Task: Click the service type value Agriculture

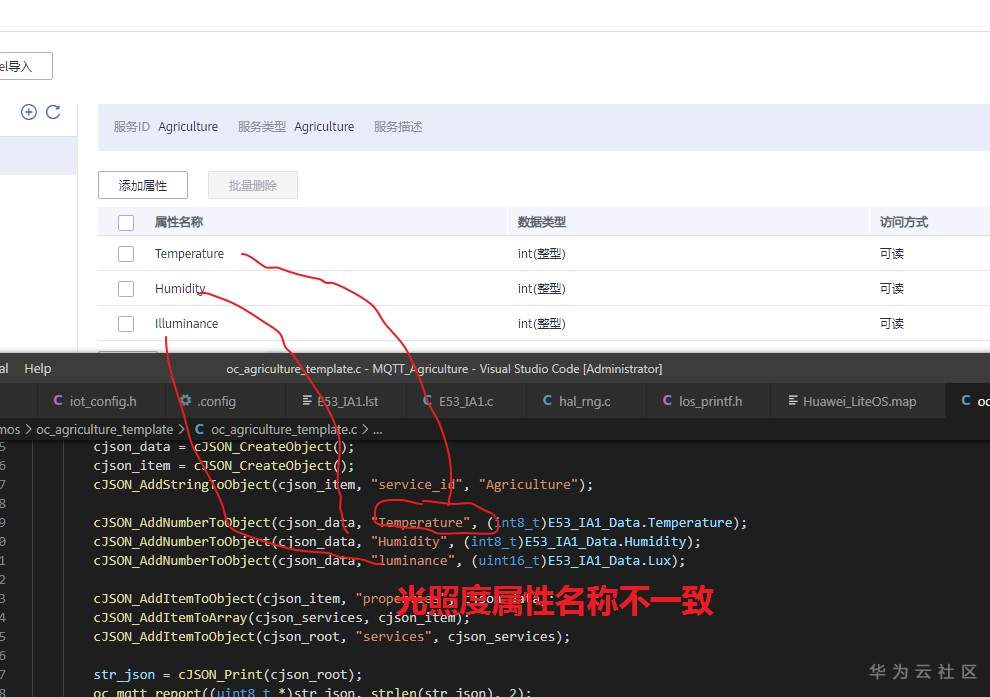Action: (324, 127)
